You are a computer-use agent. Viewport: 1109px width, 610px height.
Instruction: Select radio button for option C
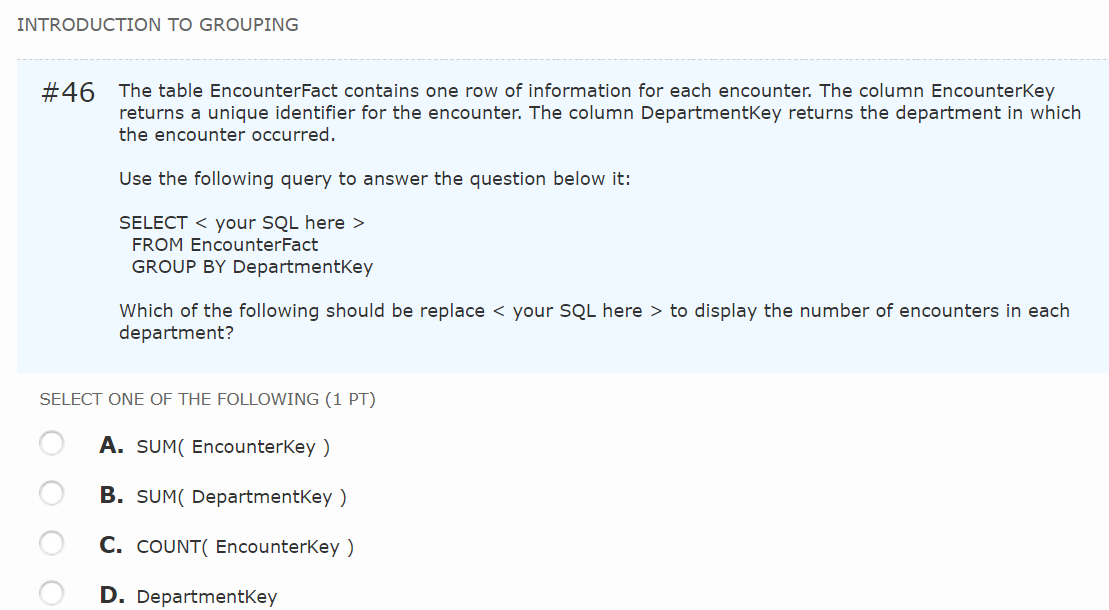(52, 542)
